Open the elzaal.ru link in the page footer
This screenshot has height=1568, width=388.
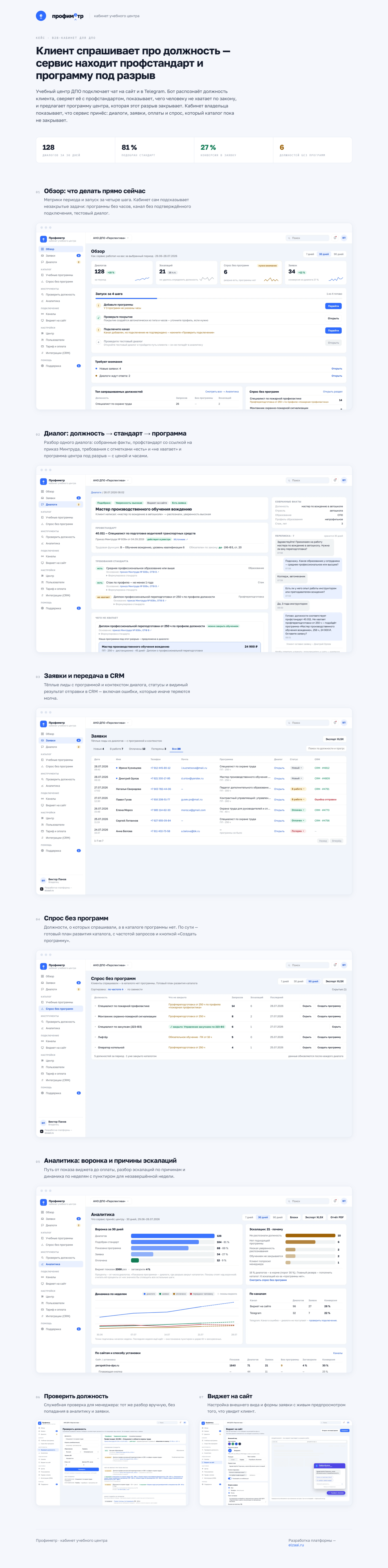coord(296,1545)
